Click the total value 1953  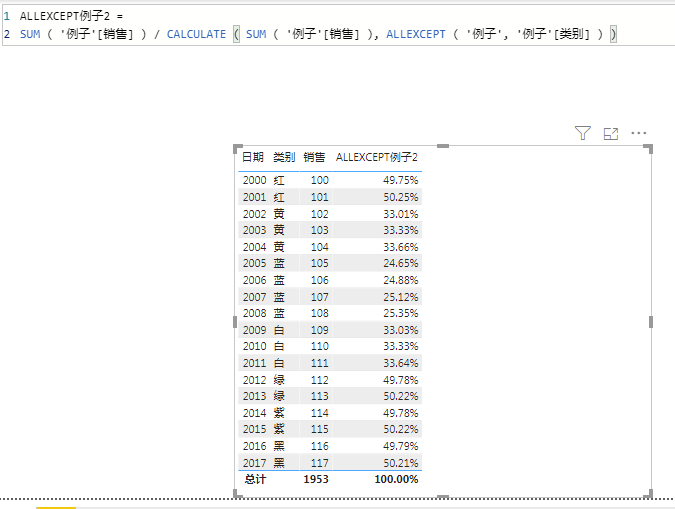316,479
